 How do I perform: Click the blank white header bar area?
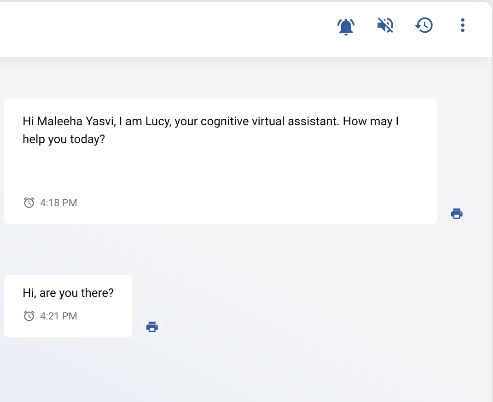(167, 28)
